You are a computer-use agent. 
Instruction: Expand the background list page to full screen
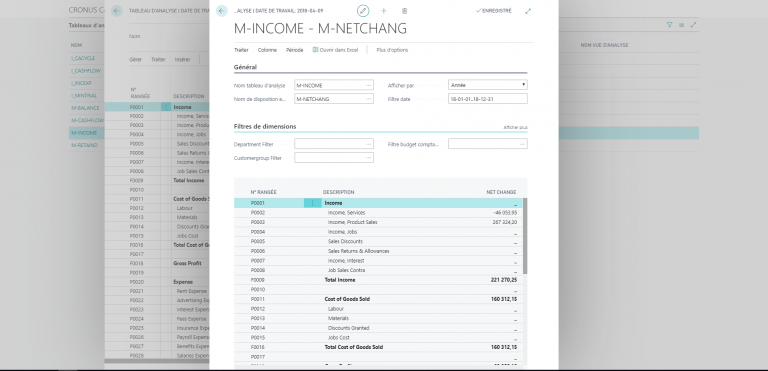693,25
